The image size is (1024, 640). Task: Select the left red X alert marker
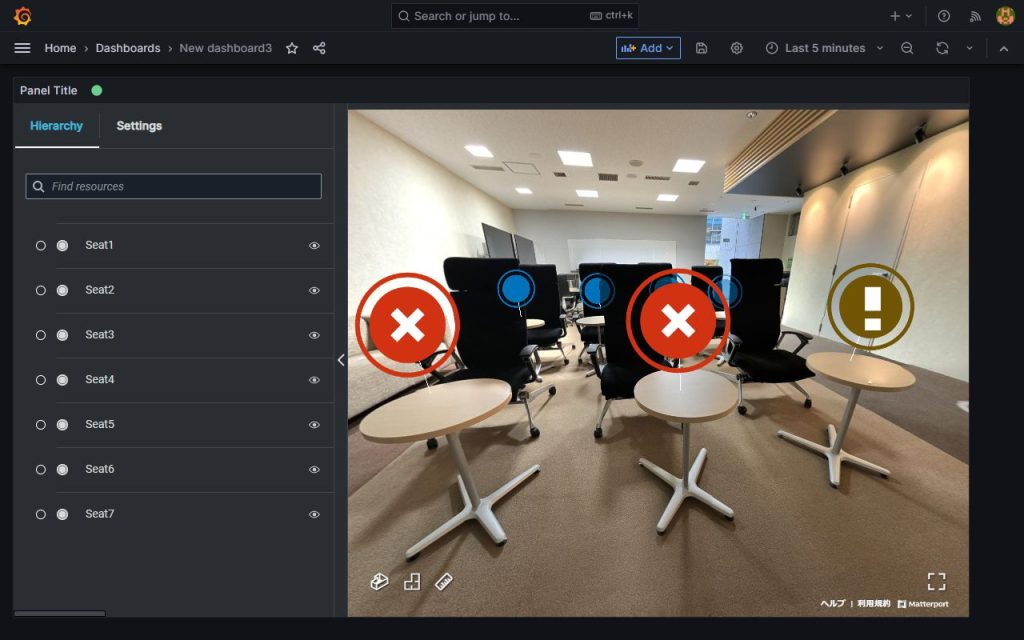(x=408, y=325)
